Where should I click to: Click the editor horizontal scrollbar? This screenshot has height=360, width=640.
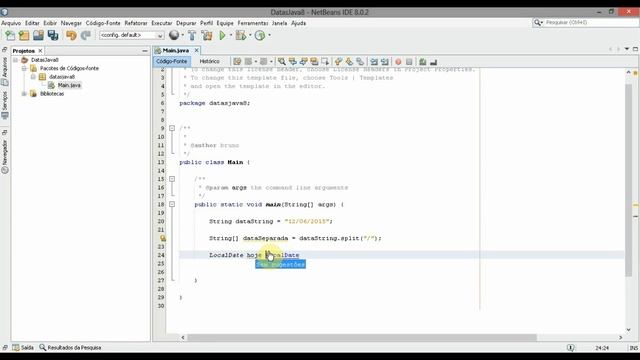click(362, 338)
